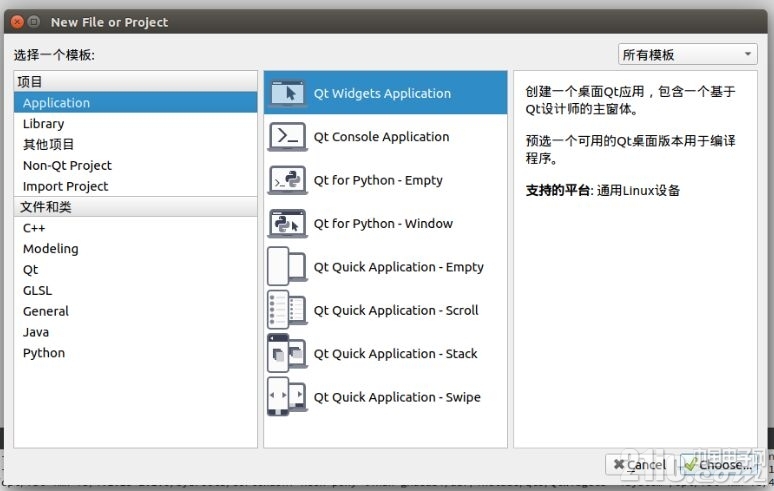Select the Qt for Python - Window label
This screenshot has width=774, height=491.
[x=383, y=224]
